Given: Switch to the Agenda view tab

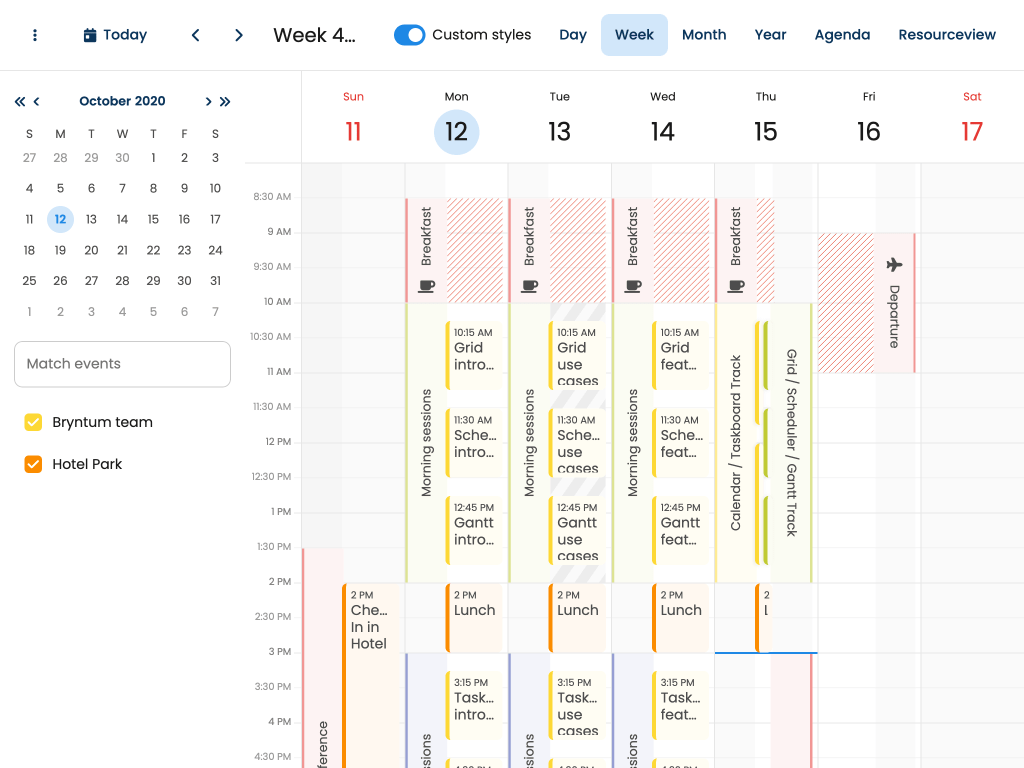Looking at the screenshot, I should click(x=842, y=35).
